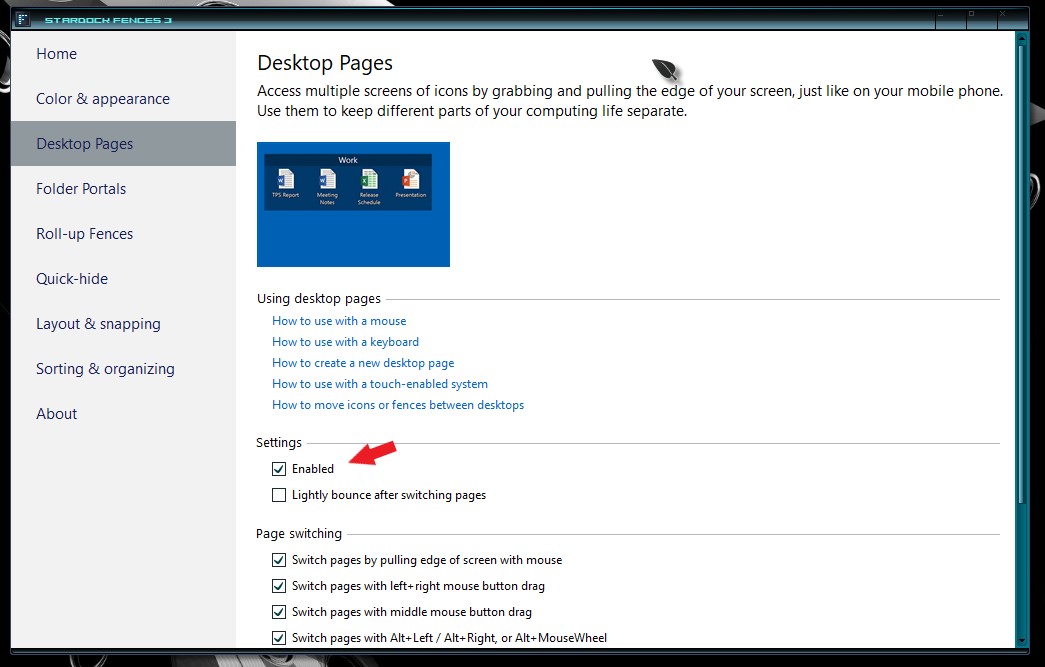Screen dimensions: 1045x667
Task: Click the desktop pages preview thumbnail
Action: (x=353, y=204)
